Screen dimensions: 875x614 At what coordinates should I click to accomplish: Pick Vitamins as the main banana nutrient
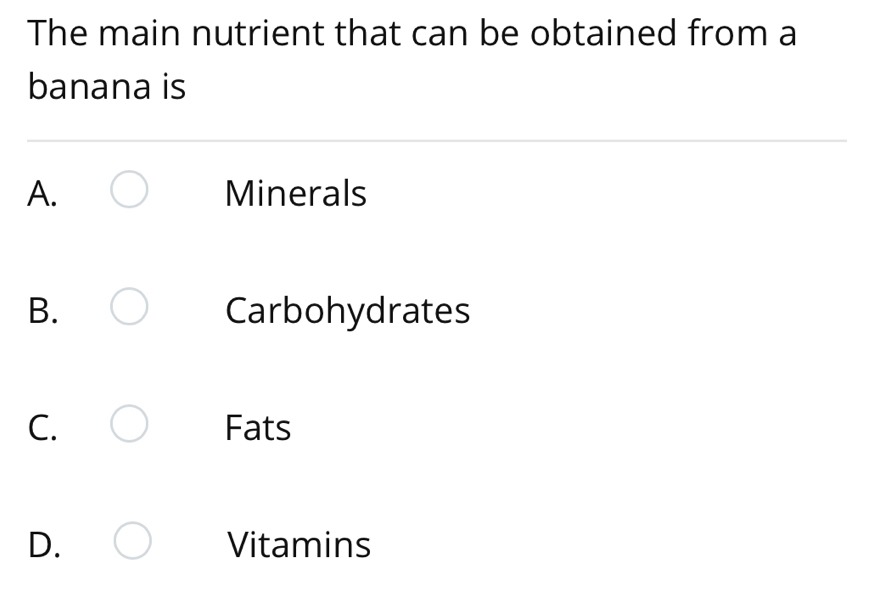pyautogui.click(x=130, y=542)
